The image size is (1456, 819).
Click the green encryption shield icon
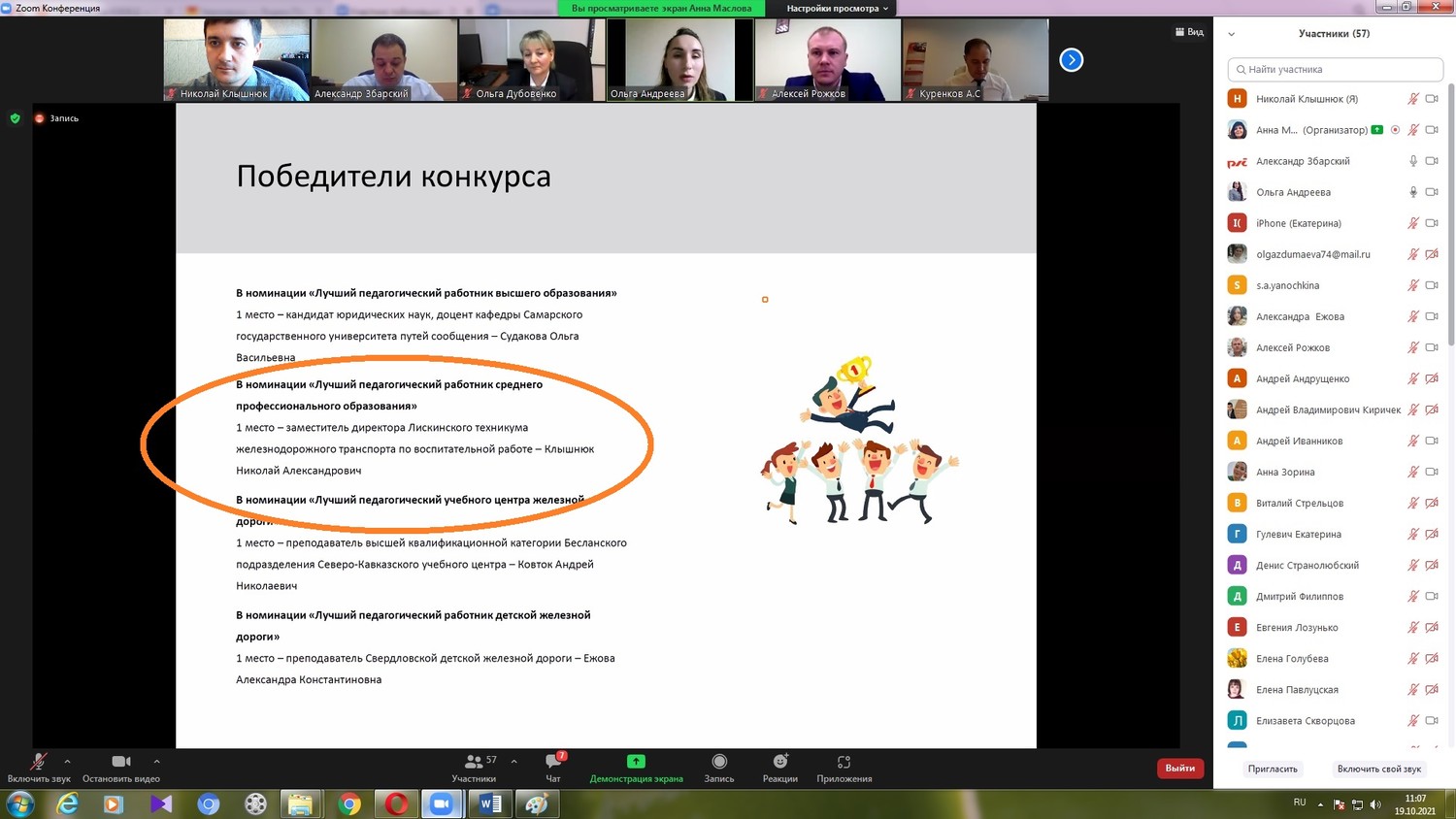coord(15,118)
